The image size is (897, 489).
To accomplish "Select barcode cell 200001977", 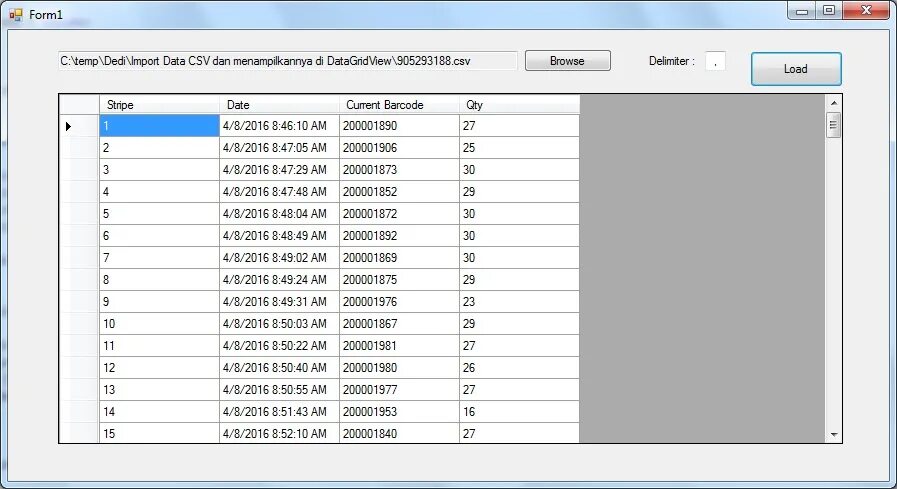I will 399,390.
